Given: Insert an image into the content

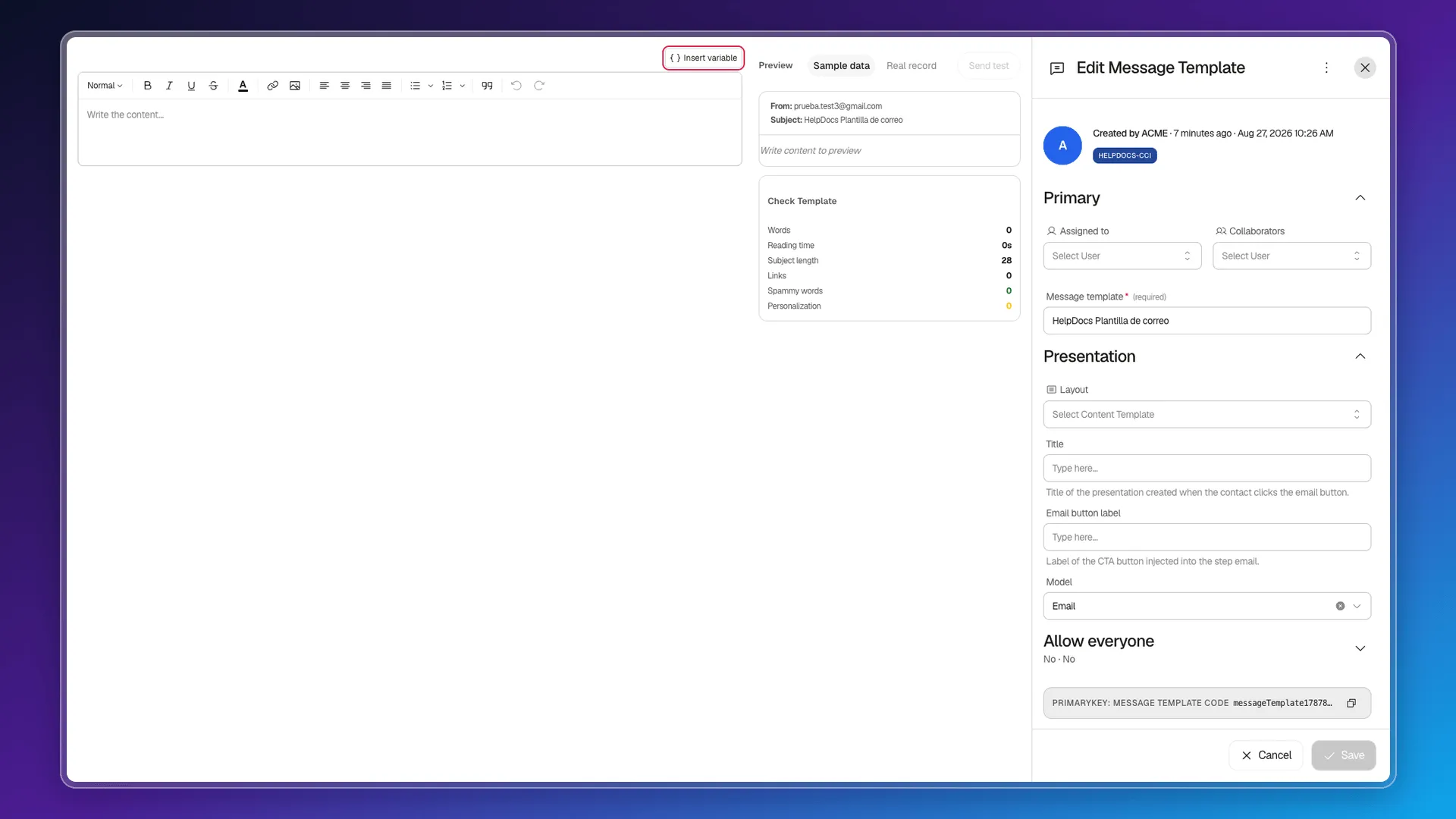Looking at the screenshot, I should 295,86.
